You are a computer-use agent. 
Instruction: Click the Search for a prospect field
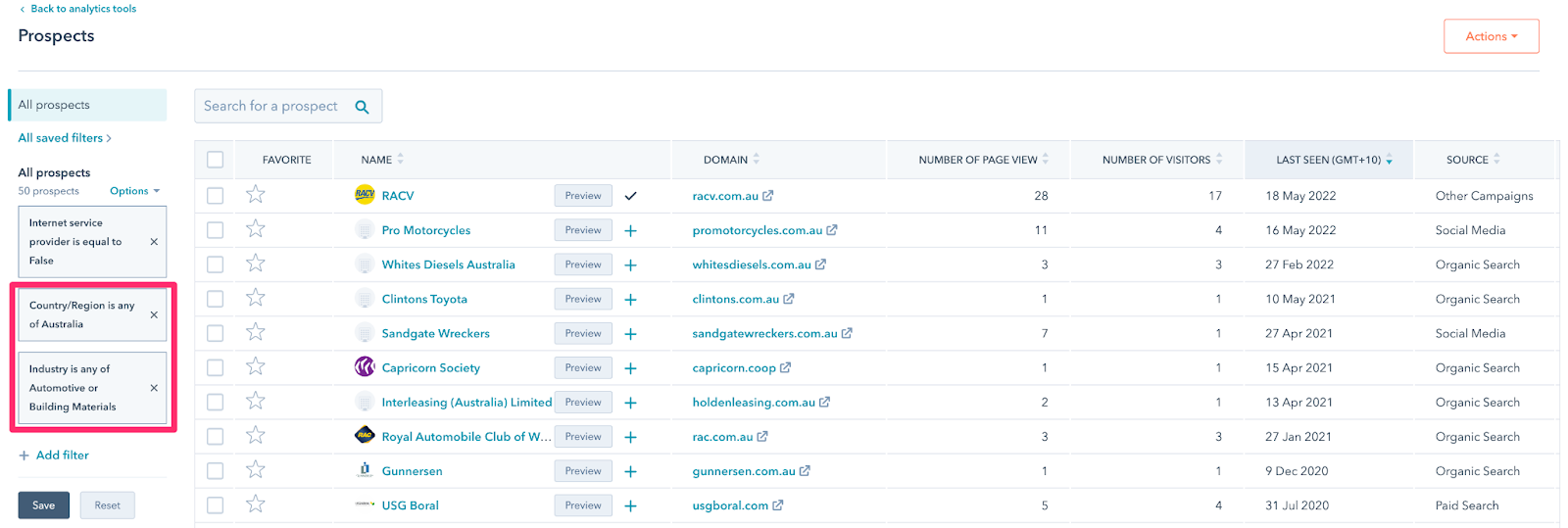pyautogui.click(x=270, y=106)
